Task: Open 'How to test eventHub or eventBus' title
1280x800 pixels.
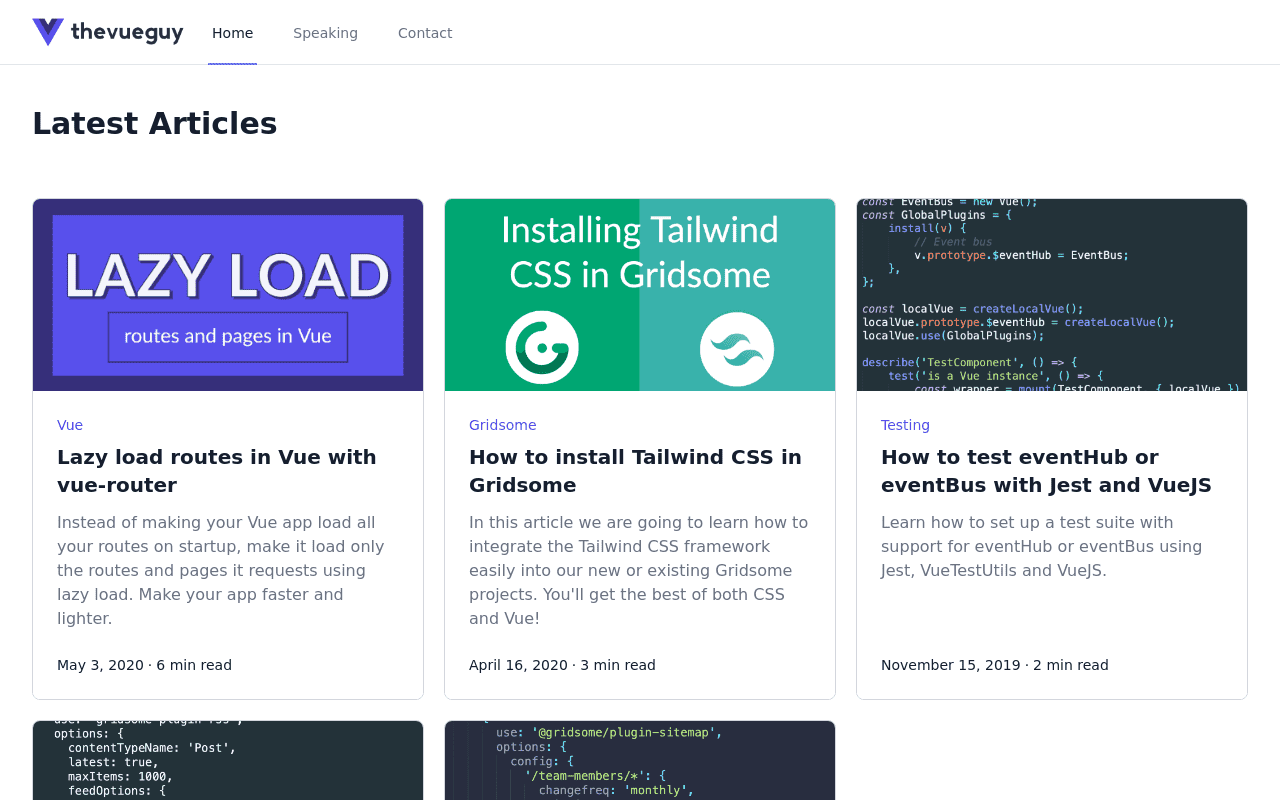Action: (1046, 471)
